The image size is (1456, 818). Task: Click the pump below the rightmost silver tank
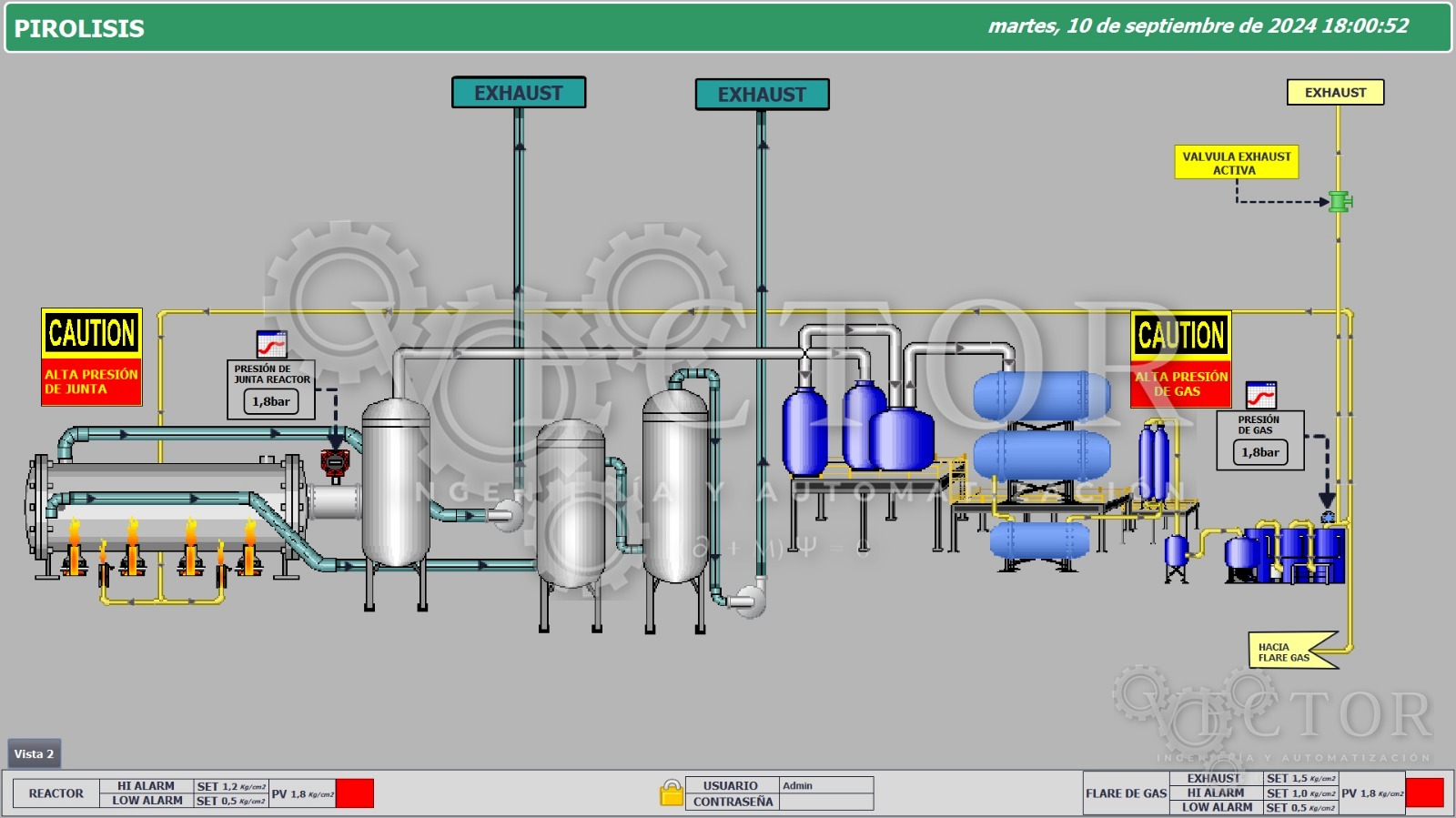748,599
